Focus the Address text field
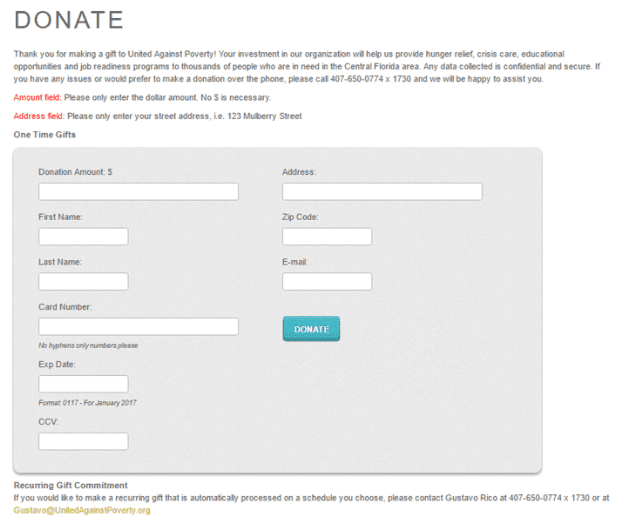 pyautogui.click(x=382, y=191)
